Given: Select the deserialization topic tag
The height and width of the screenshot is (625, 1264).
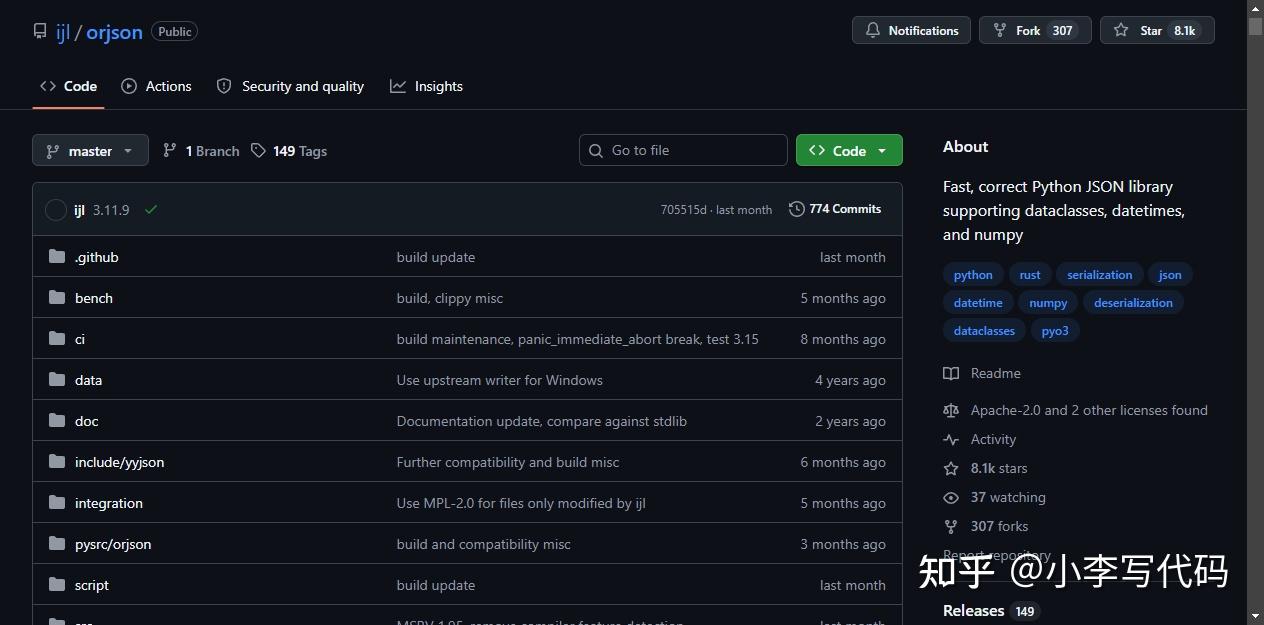Looking at the screenshot, I should pos(1134,303).
